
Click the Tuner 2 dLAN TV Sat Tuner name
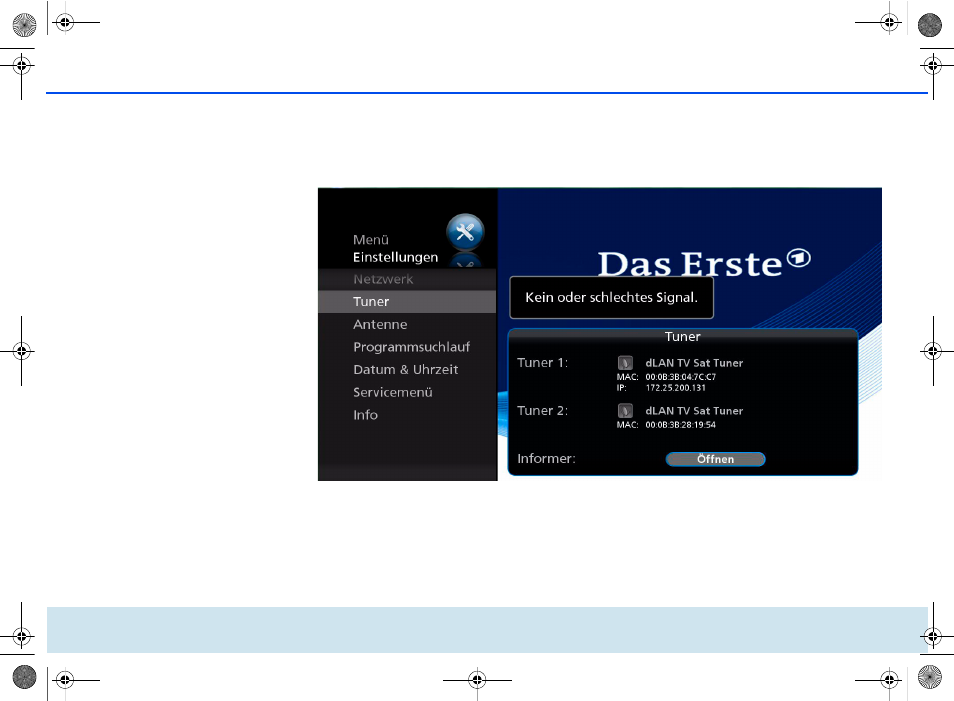point(694,411)
